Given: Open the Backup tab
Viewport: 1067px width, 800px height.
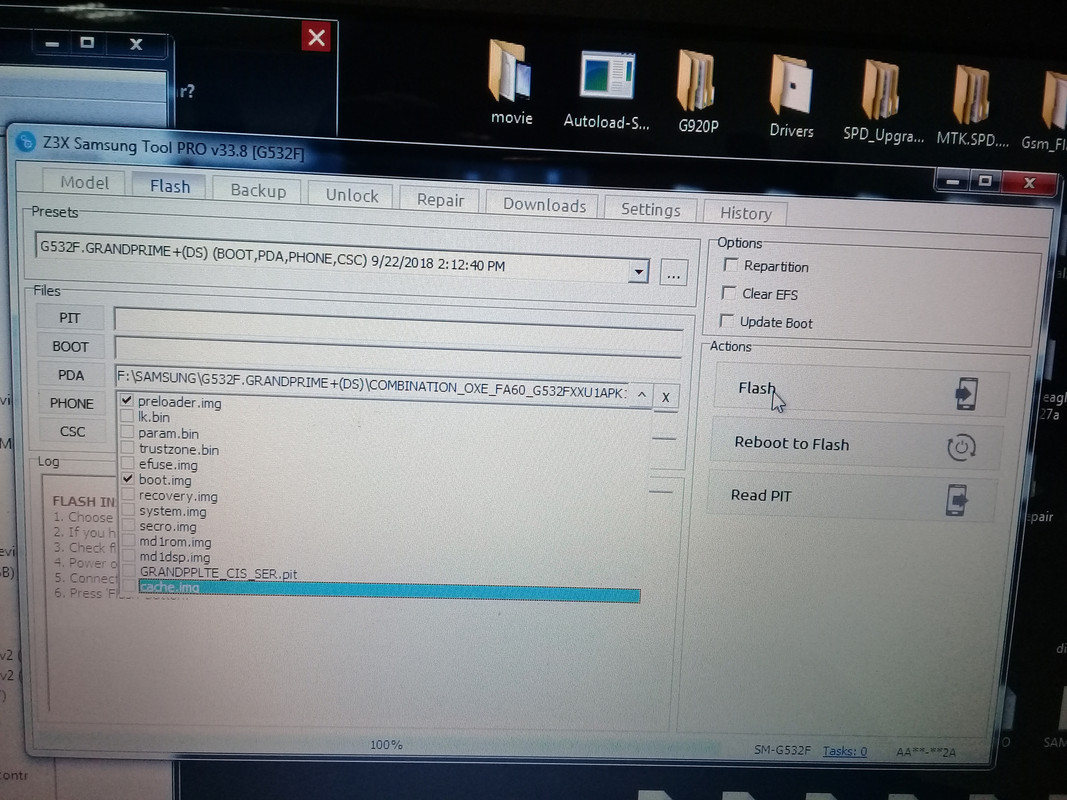Looking at the screenshot, I should click(x=258, y=190).
